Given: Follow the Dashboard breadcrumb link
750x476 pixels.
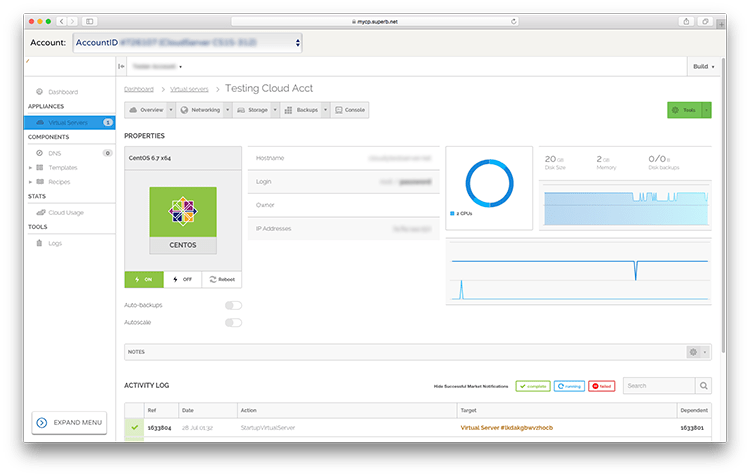Looking at the screenshot, I should (139, 89).
